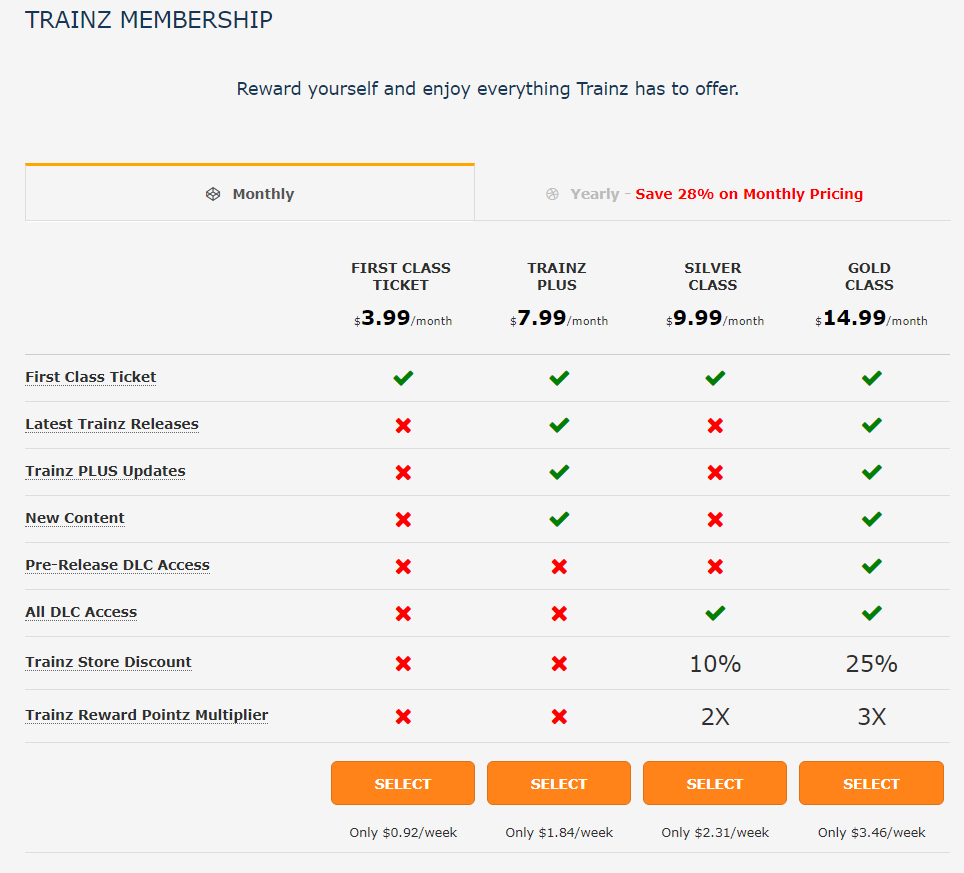Click First Class Ticket column's green checkmark
Viewport: 964px width, 873px height.
[403, 377]
